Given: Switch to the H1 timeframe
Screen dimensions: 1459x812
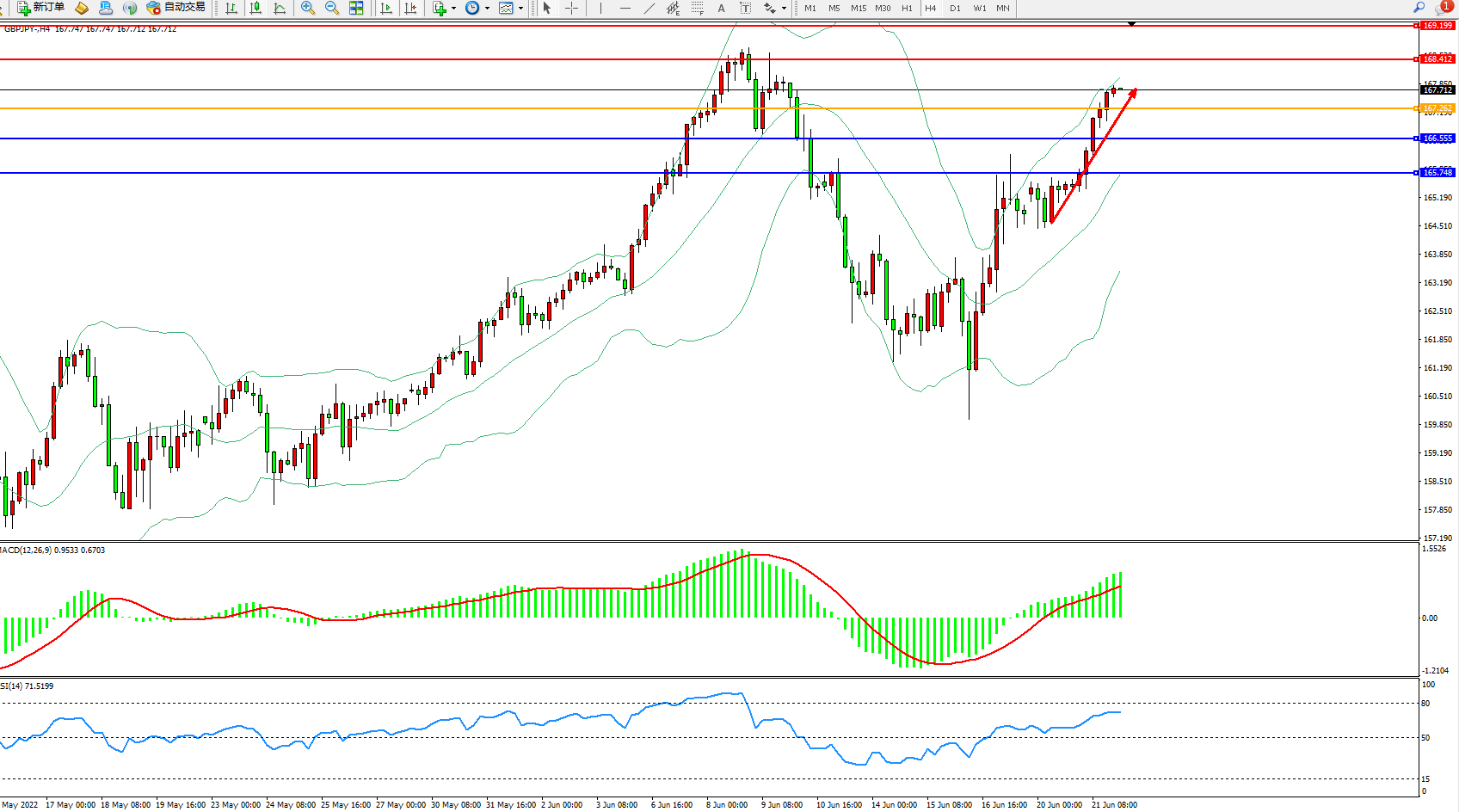Looking at the screenshot, I should tap(907, 8).
